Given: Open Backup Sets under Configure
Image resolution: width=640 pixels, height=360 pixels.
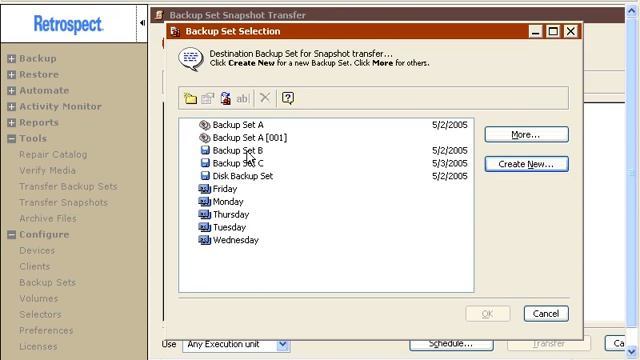Looking at the screenshot, I should (x=47, y=282).
